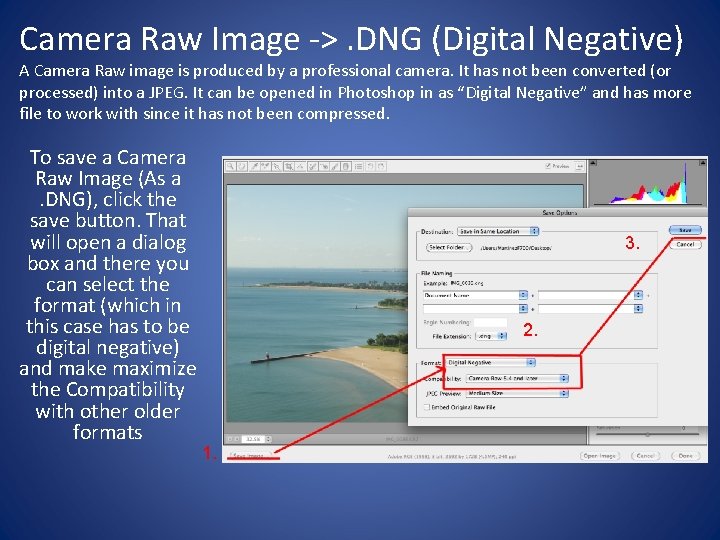Select the Adjustment Brush tool
720x540 pixels.
point(335,166)
